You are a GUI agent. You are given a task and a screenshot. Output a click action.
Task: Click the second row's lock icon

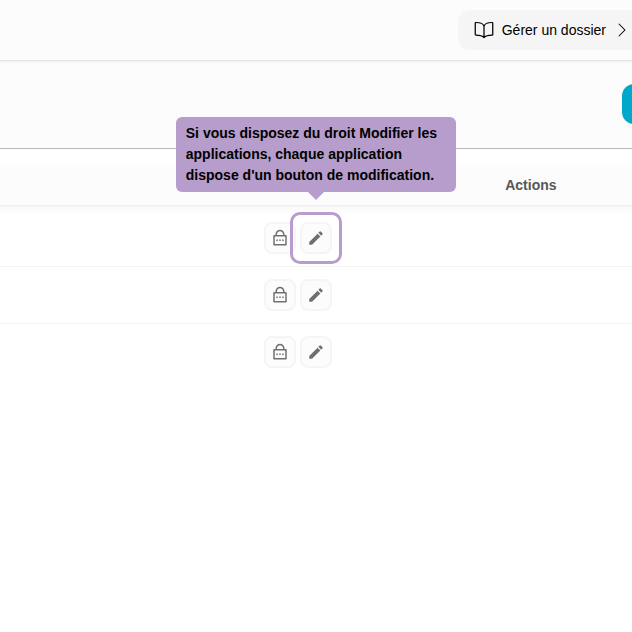pyautogui.click(x=280, y=295)
